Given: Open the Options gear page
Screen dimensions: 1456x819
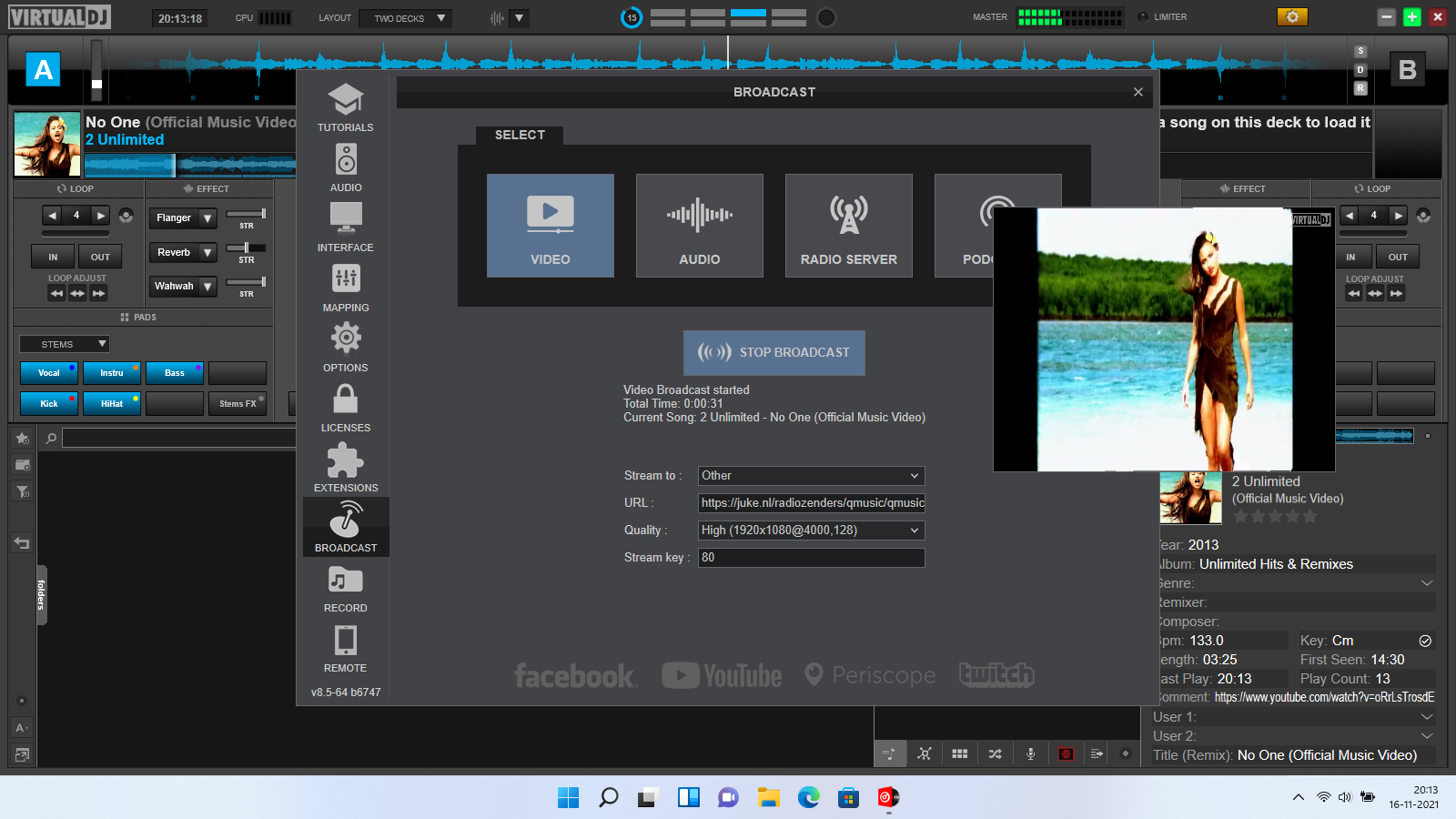Looking at the screenshot, I should pyautogui.click(x=346, y=348).
